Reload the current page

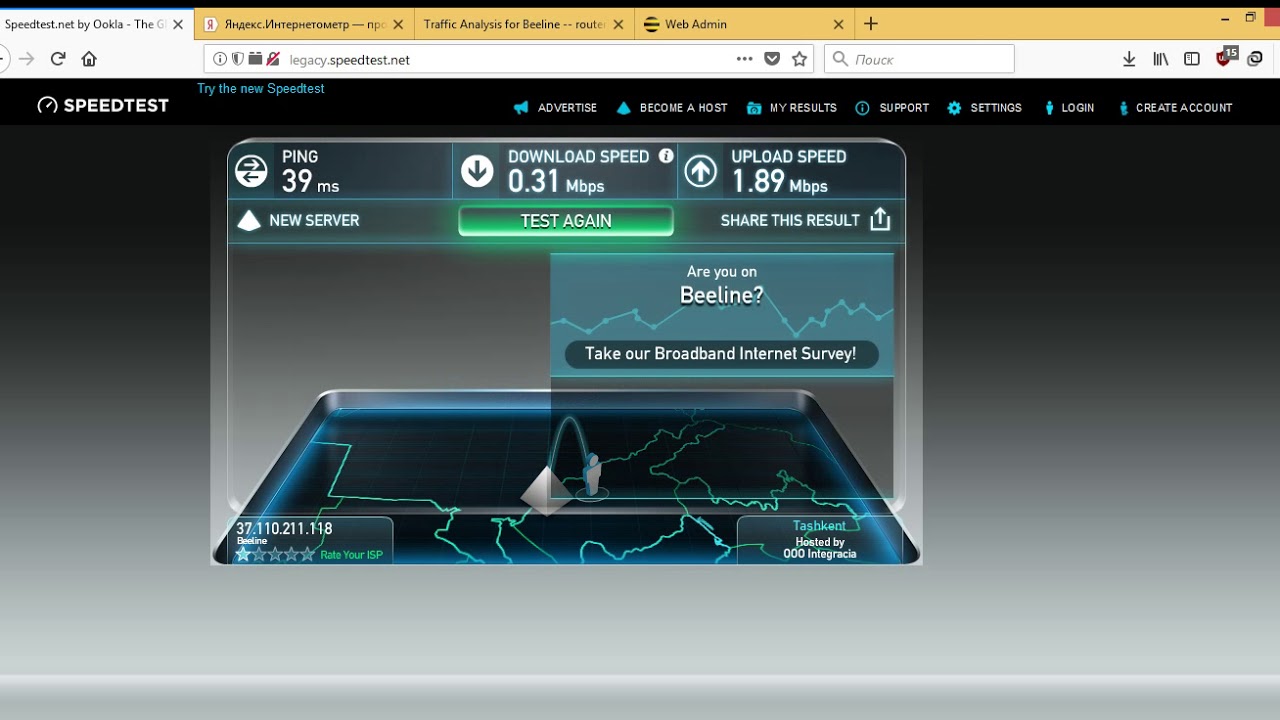[58, 59]
